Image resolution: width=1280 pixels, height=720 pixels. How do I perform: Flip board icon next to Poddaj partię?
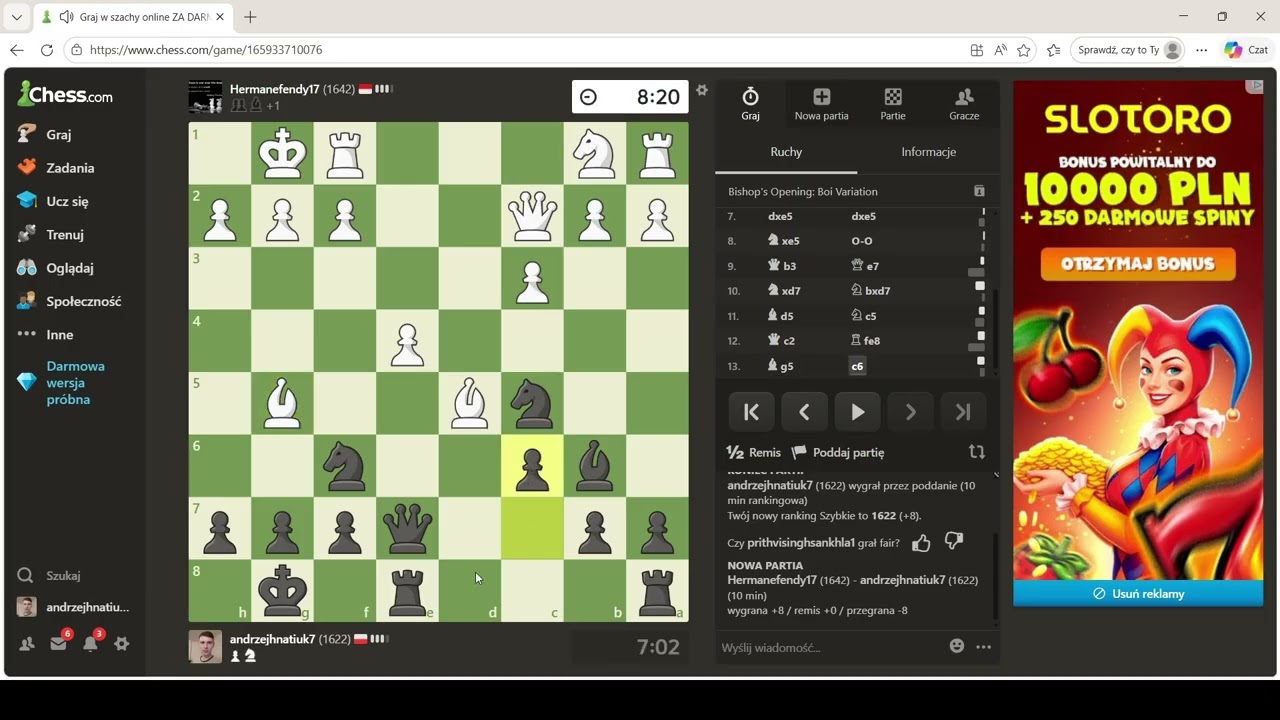(x=977, y=452)
